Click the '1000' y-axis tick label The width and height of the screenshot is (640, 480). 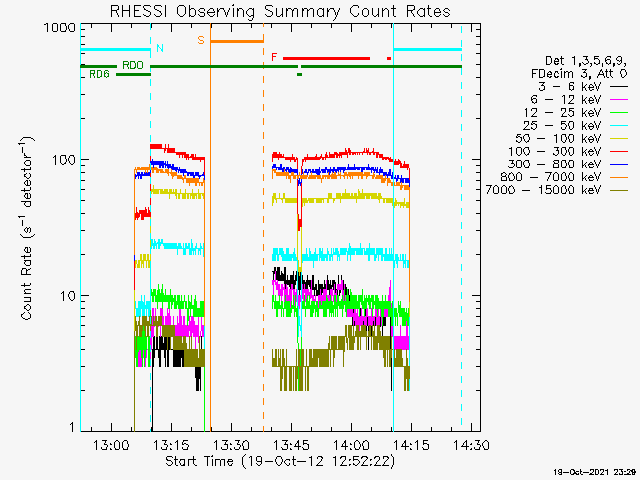60,28
